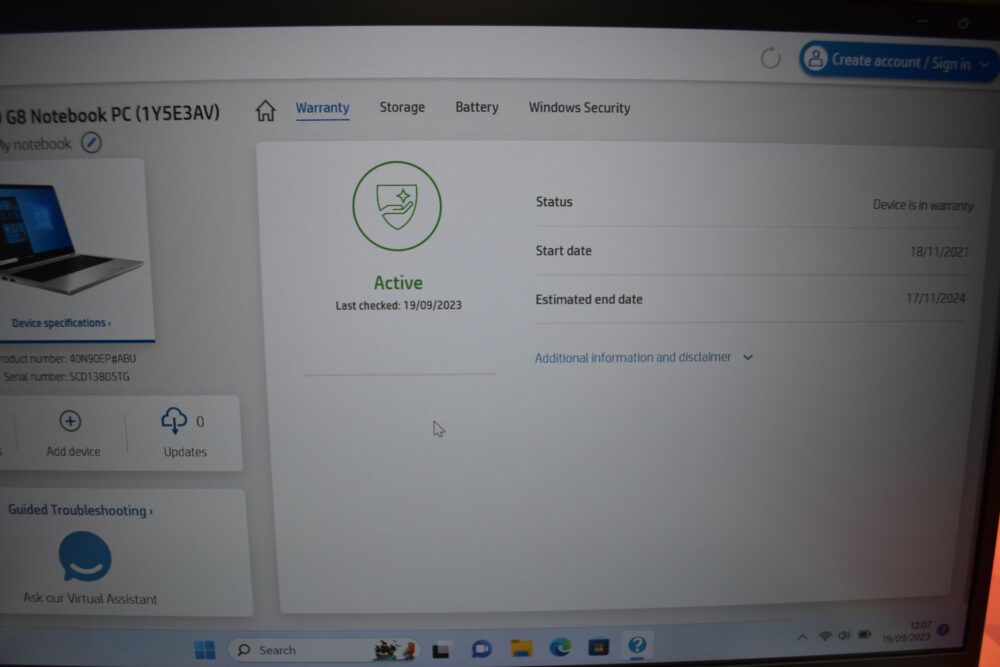Open Updates cloud download icon
This screenshot has width=1000, height=667.
pos(173,420)
